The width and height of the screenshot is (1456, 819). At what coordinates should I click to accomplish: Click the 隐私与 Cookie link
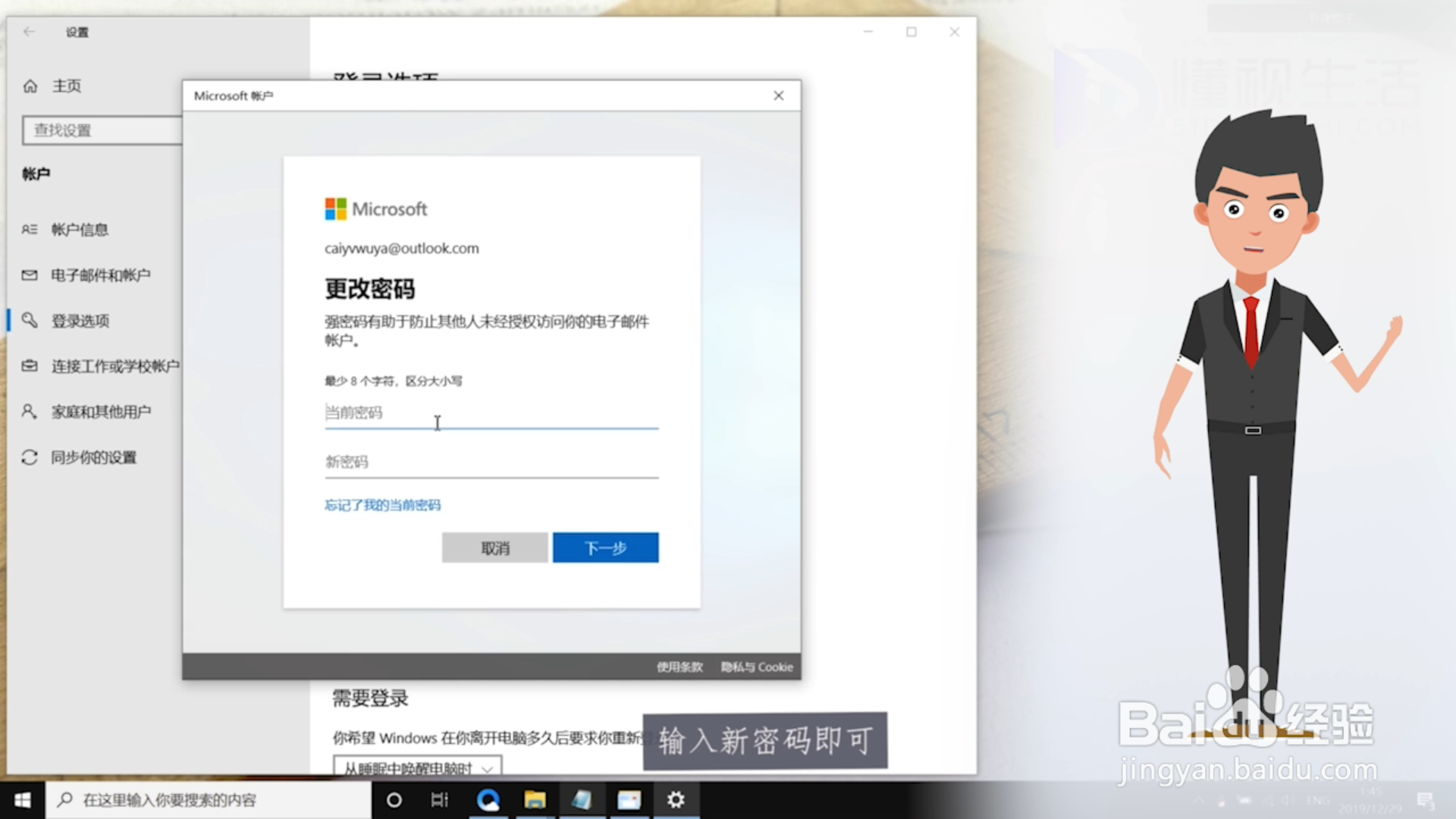click(x=755, y=667)
